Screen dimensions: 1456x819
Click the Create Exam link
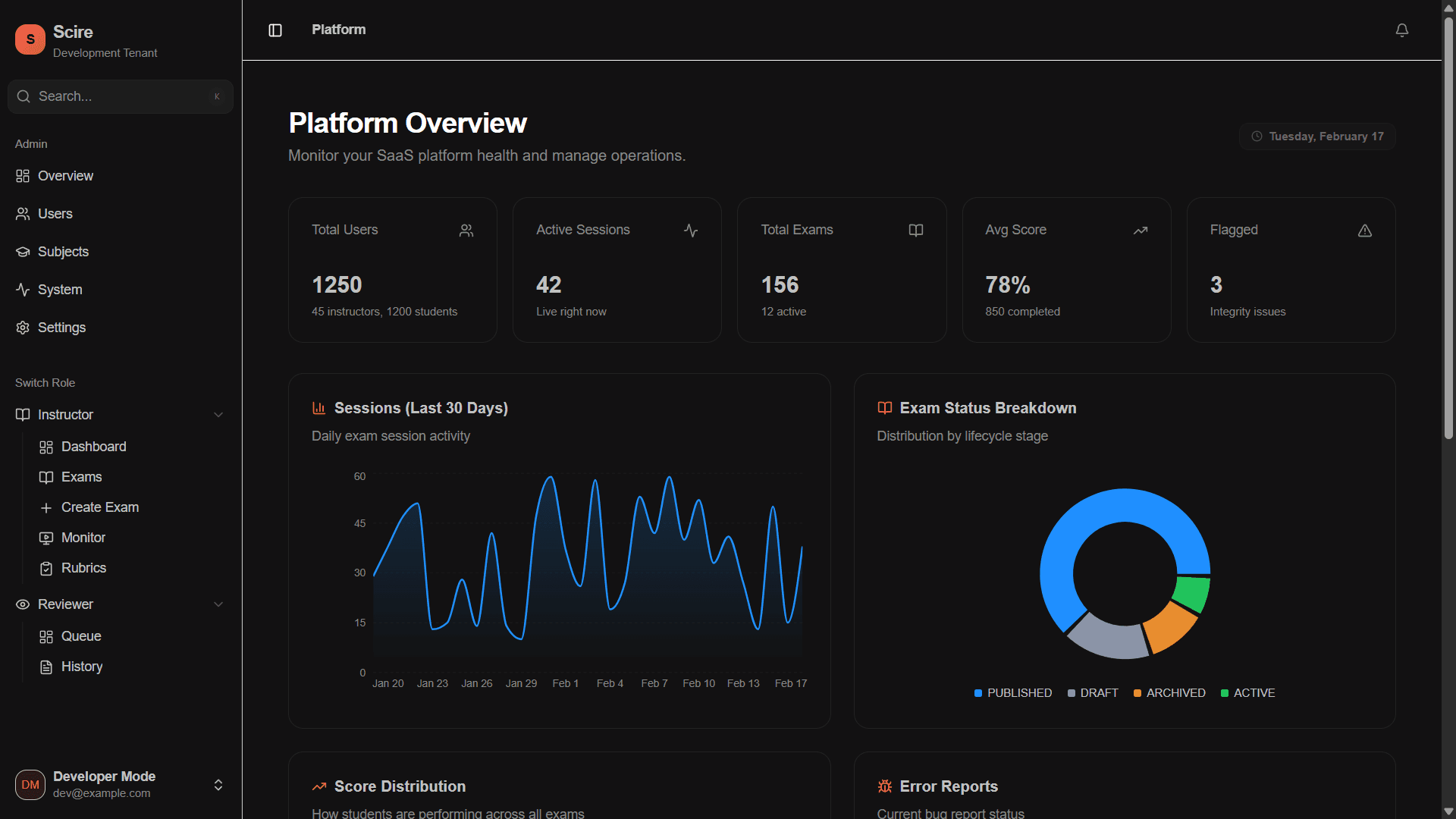point(99,507)
